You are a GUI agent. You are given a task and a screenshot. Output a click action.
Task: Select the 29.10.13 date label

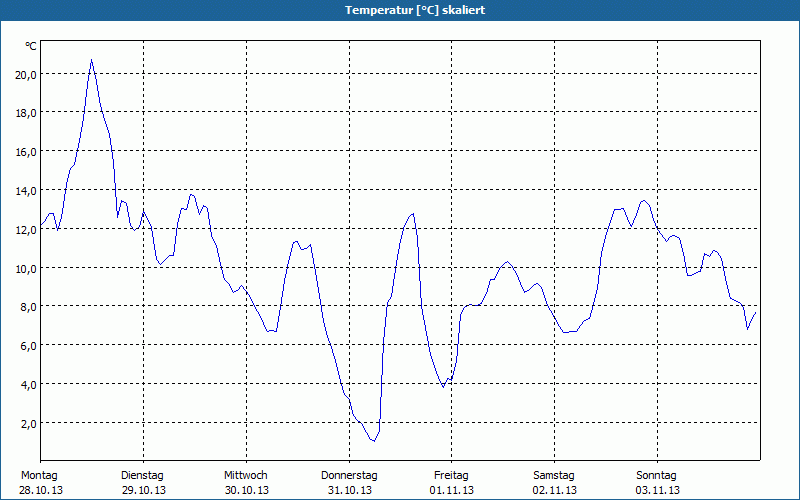pyautogui.click(x=144, y=491)
